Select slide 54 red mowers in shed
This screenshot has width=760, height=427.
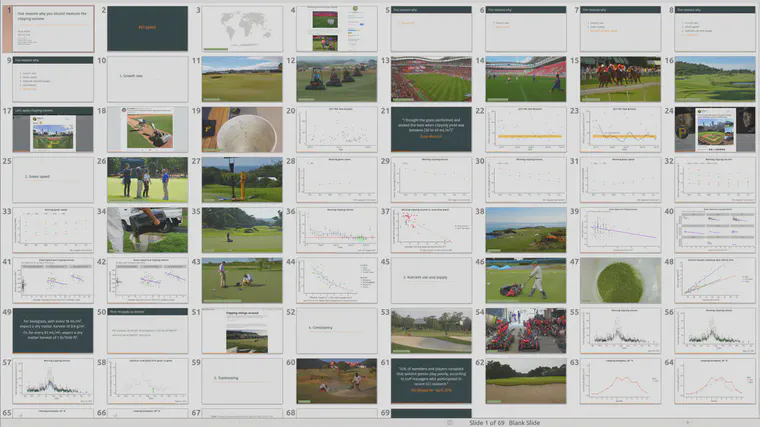coord(525,331)
